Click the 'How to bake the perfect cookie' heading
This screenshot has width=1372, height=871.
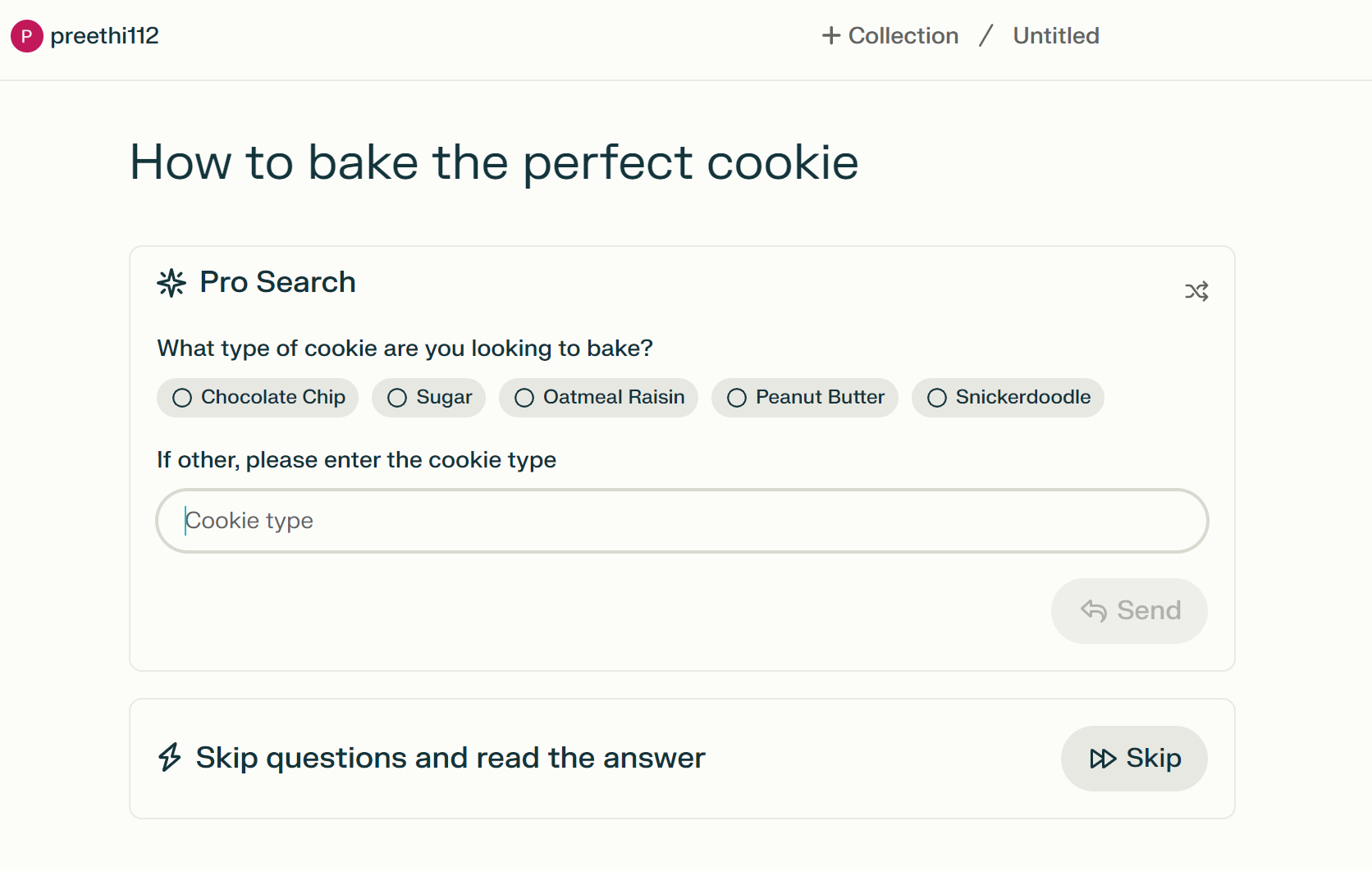pos(494,162)
